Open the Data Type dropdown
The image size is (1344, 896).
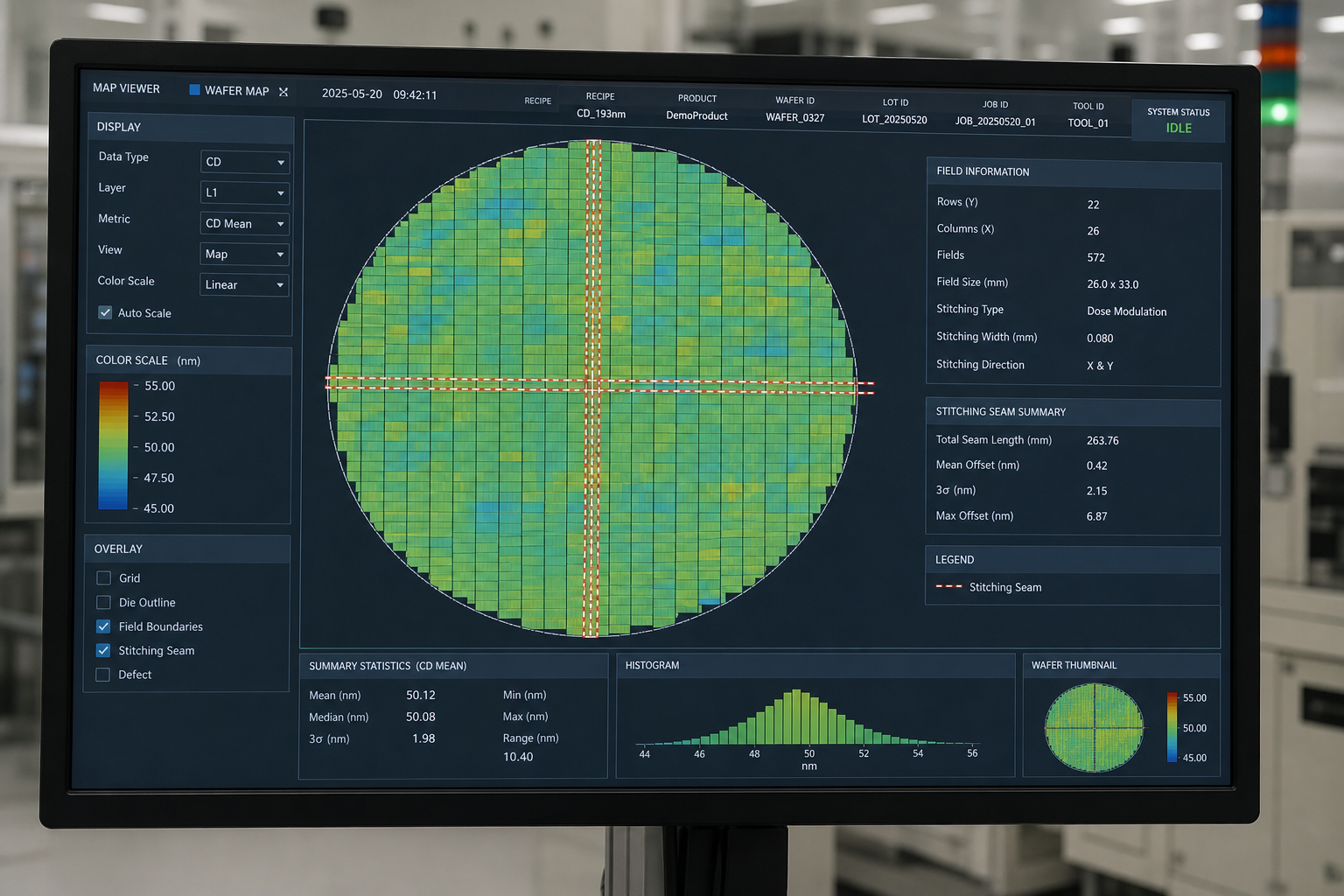coord(245,162)
